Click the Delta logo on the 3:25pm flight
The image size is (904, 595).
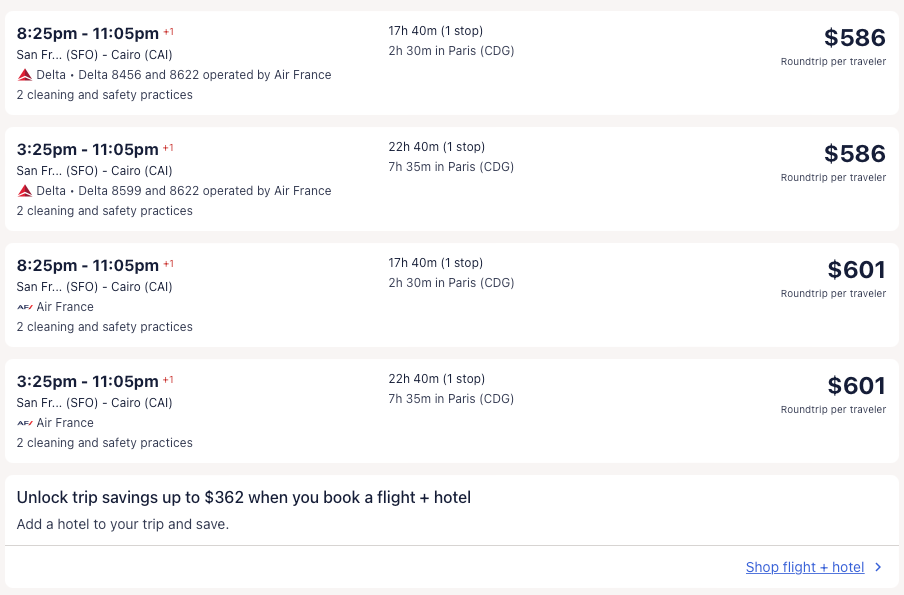(x=25, y=191)
